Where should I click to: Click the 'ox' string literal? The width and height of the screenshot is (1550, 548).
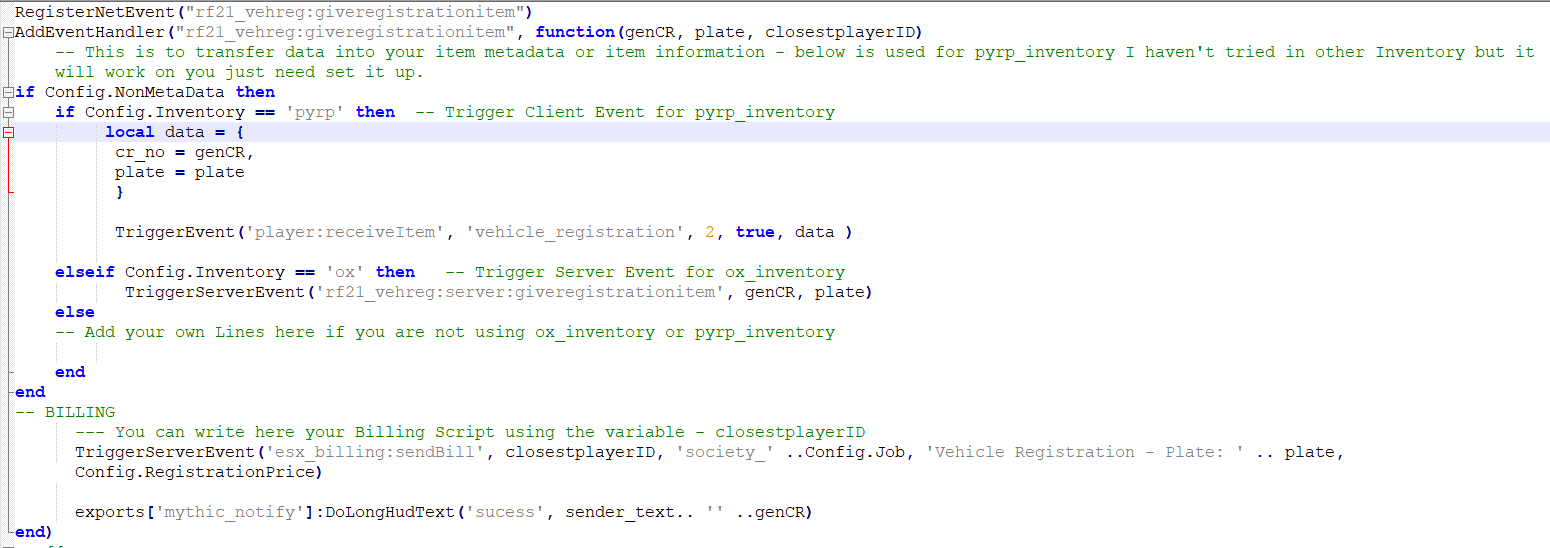pos(345,272)
